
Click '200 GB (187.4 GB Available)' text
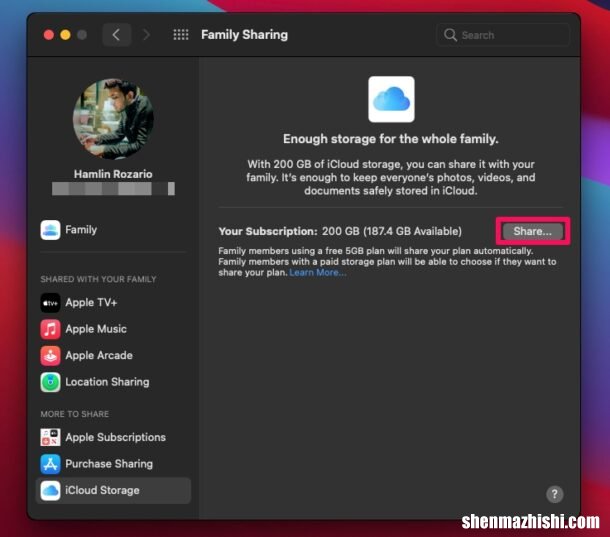(x=392, y=232)
